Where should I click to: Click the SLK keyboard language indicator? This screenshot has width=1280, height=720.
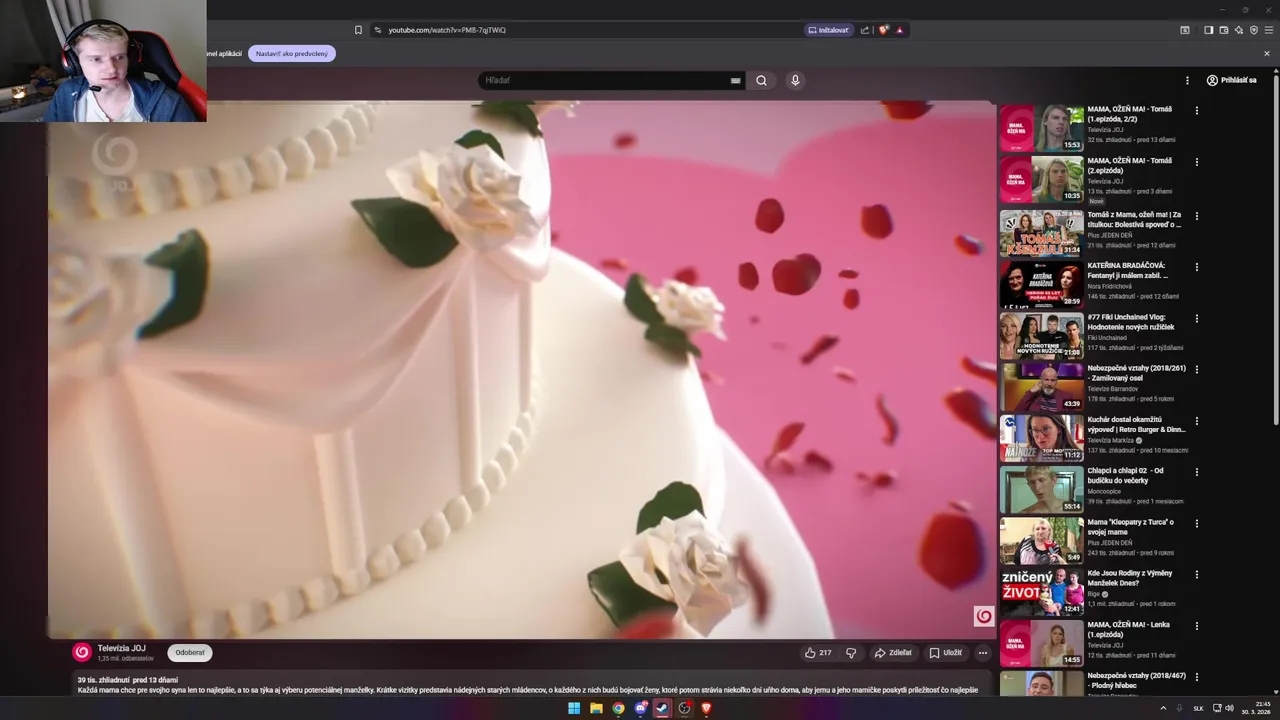pos(1198,708)
